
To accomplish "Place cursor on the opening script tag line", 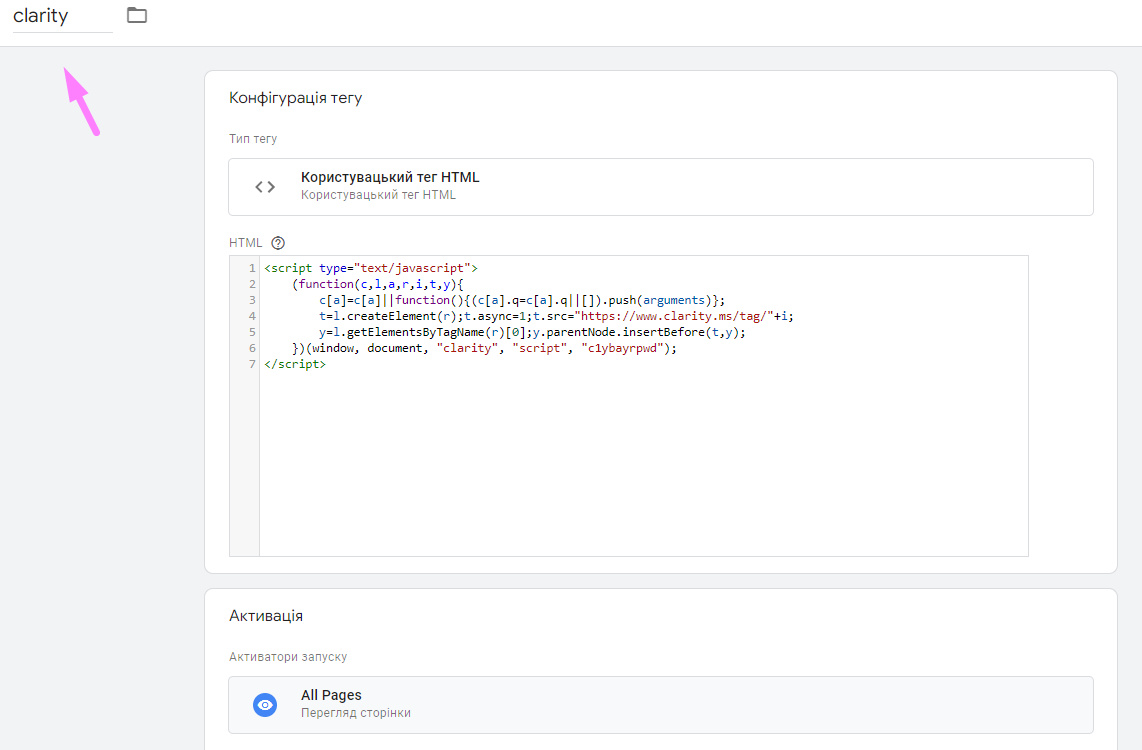I will click(370, 268).
